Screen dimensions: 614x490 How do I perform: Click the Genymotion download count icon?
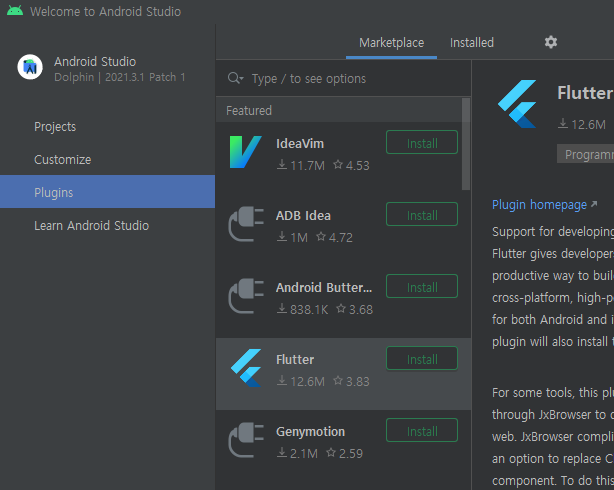282,453
